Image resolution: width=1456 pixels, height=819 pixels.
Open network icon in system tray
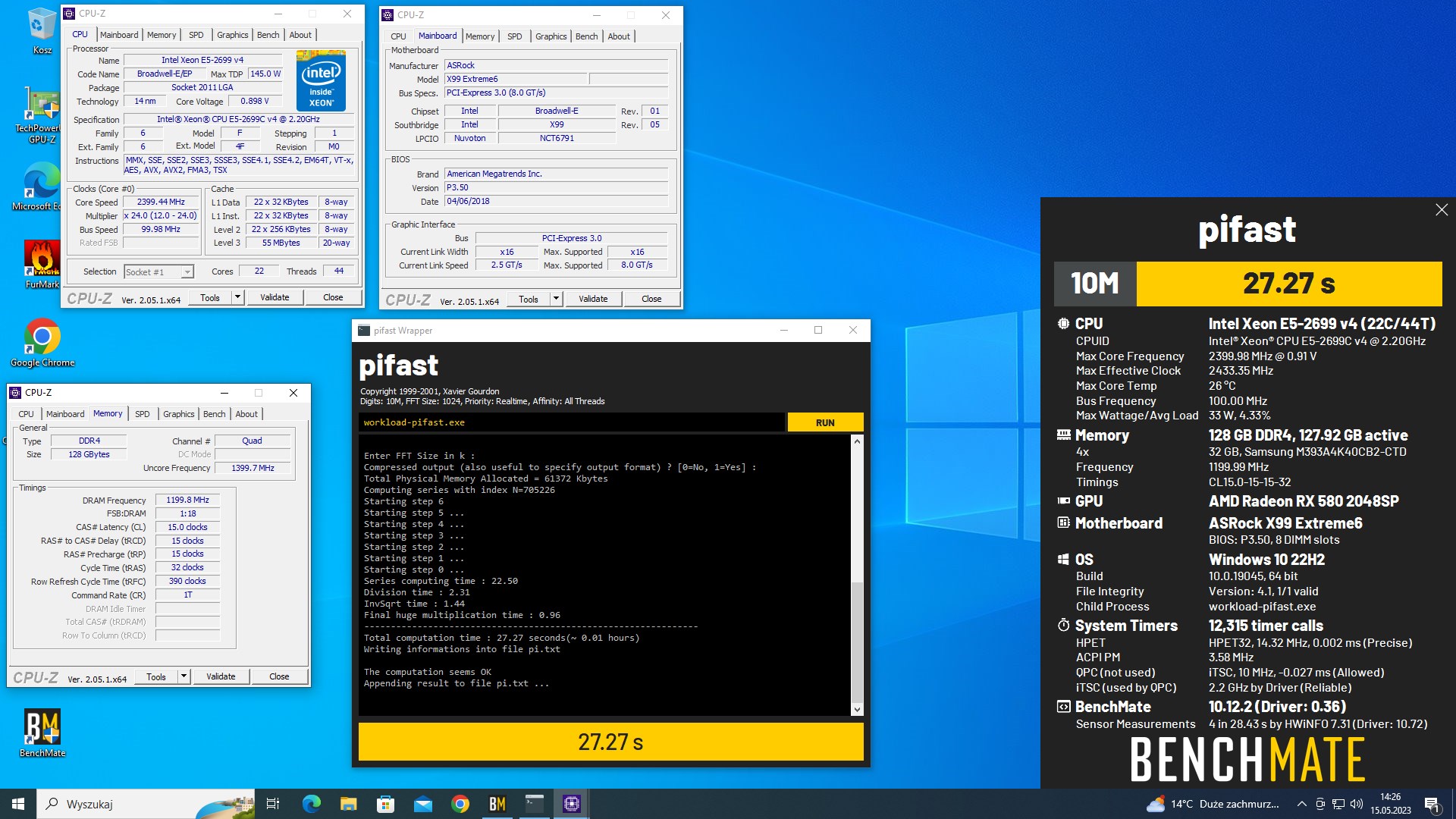coord(1338,804)
